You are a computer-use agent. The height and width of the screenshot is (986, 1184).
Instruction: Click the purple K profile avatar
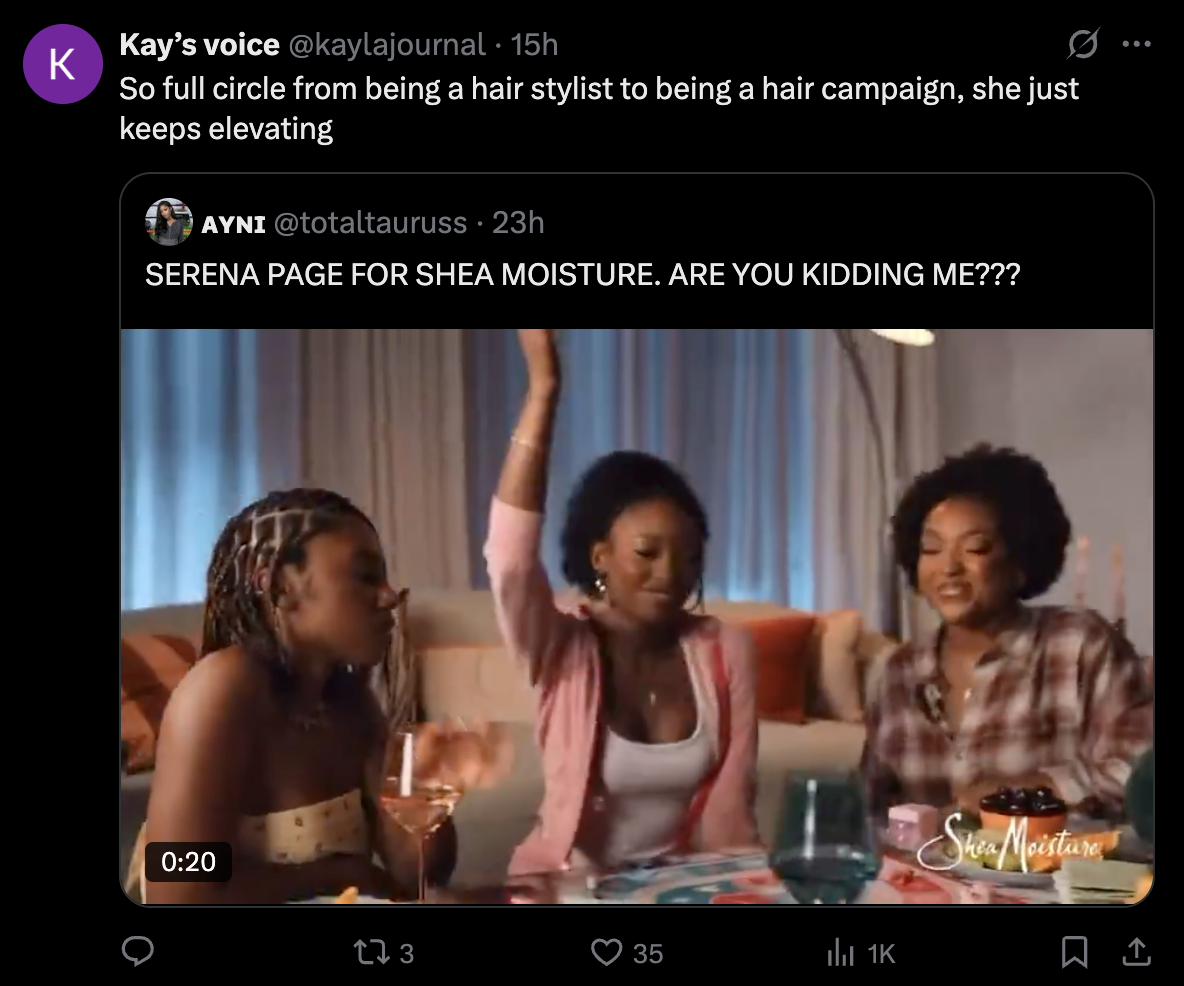point(62,63)
